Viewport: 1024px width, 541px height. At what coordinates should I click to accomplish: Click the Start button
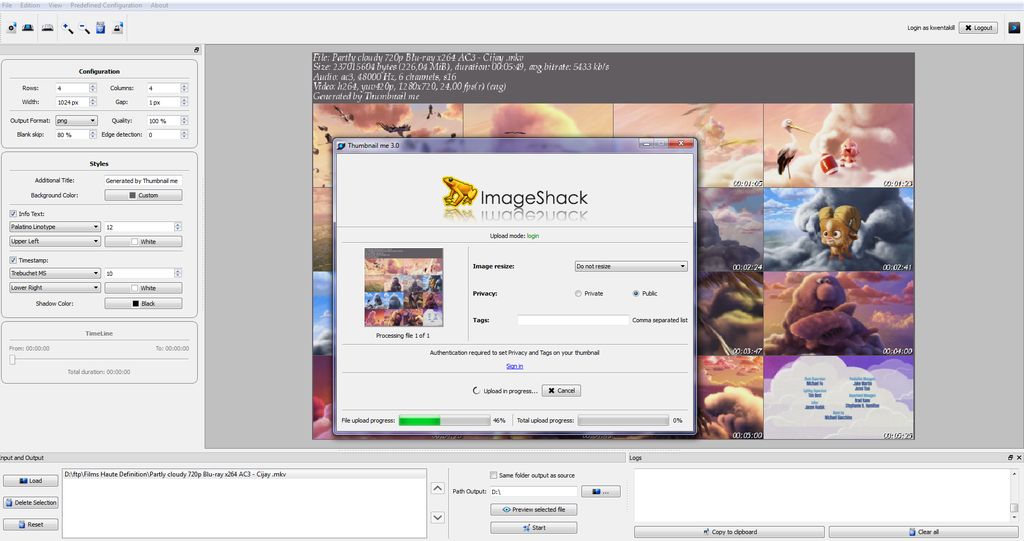tap(534, 527)
